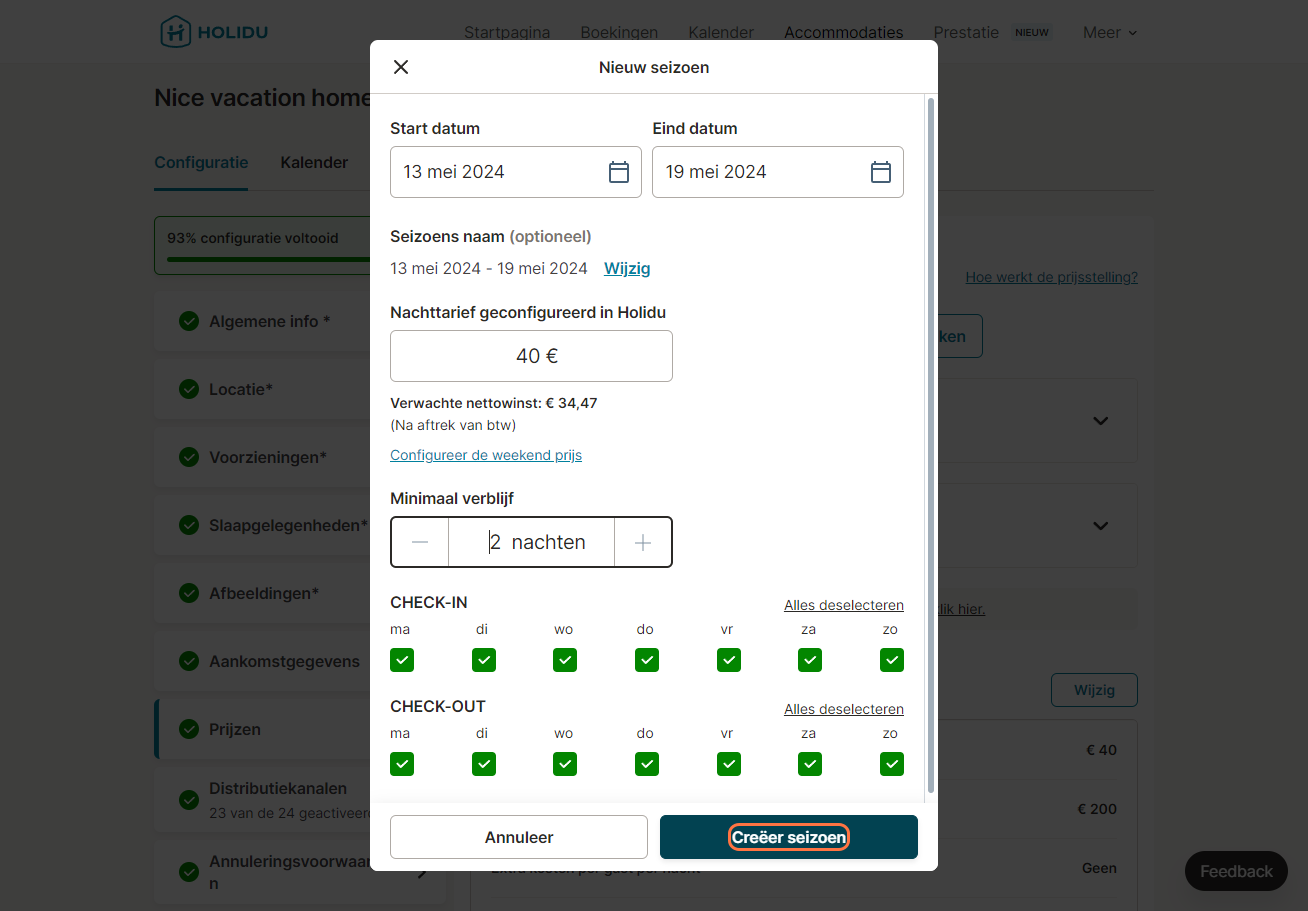The width and height of the screenshot is (1308, 911).
Task: Go to Startpagina in the top menu
Action: [507, 32]
